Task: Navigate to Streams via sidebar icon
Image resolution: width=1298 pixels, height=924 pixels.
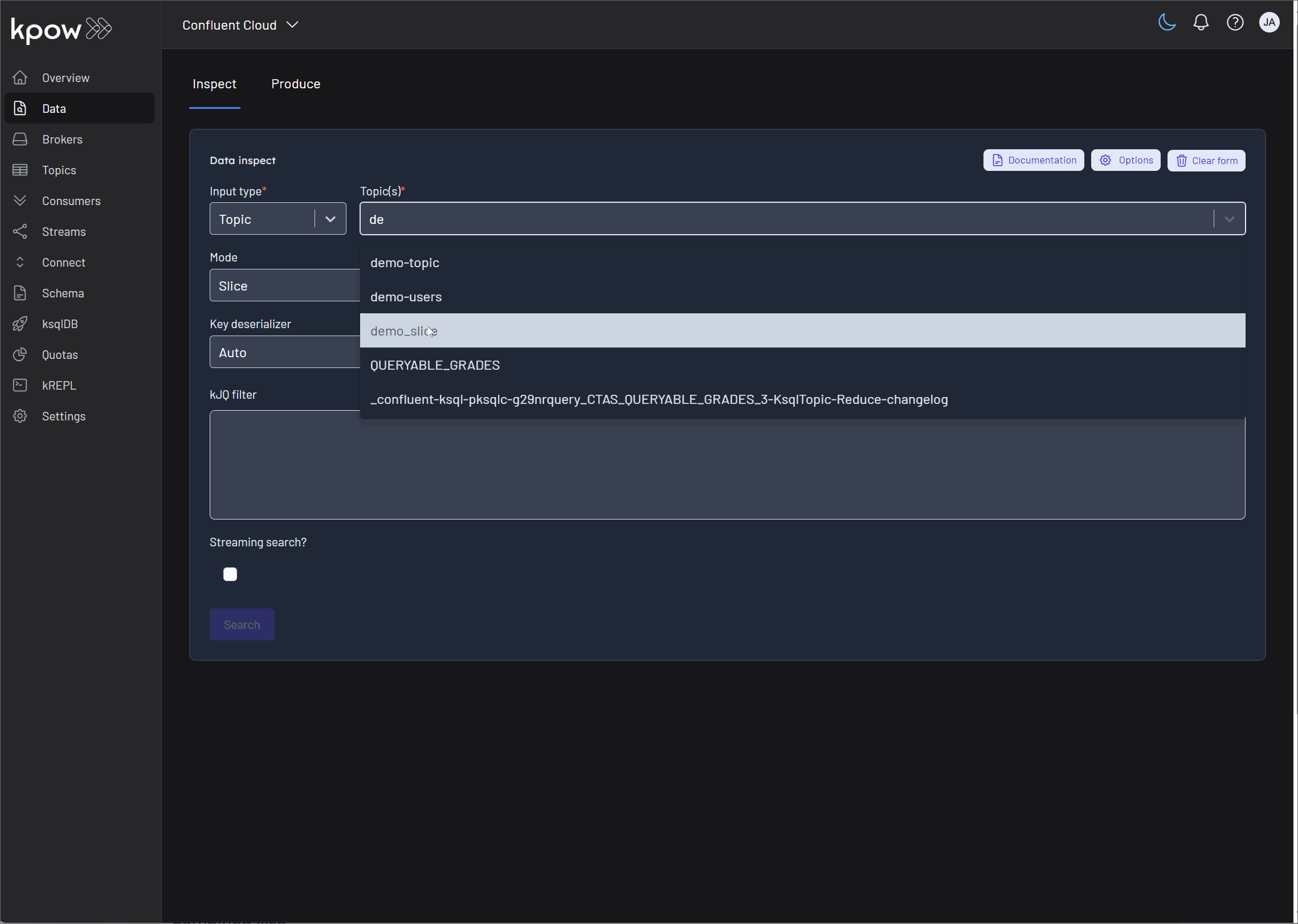Action: point(19,231)
